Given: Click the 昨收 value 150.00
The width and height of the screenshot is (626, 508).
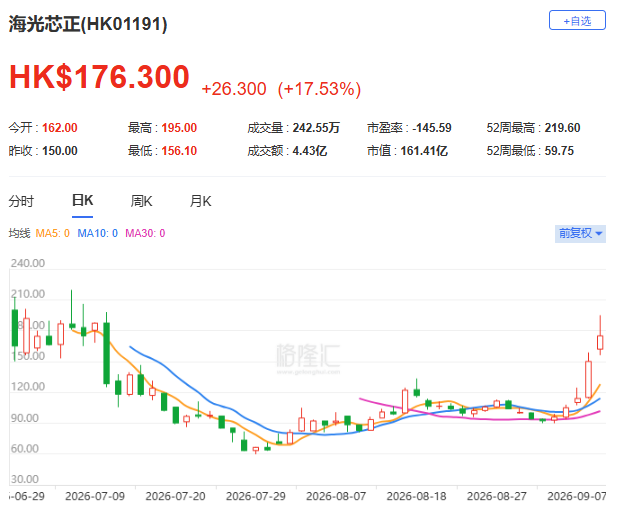Looking at the screenshot, I should [x=60, y=151].
